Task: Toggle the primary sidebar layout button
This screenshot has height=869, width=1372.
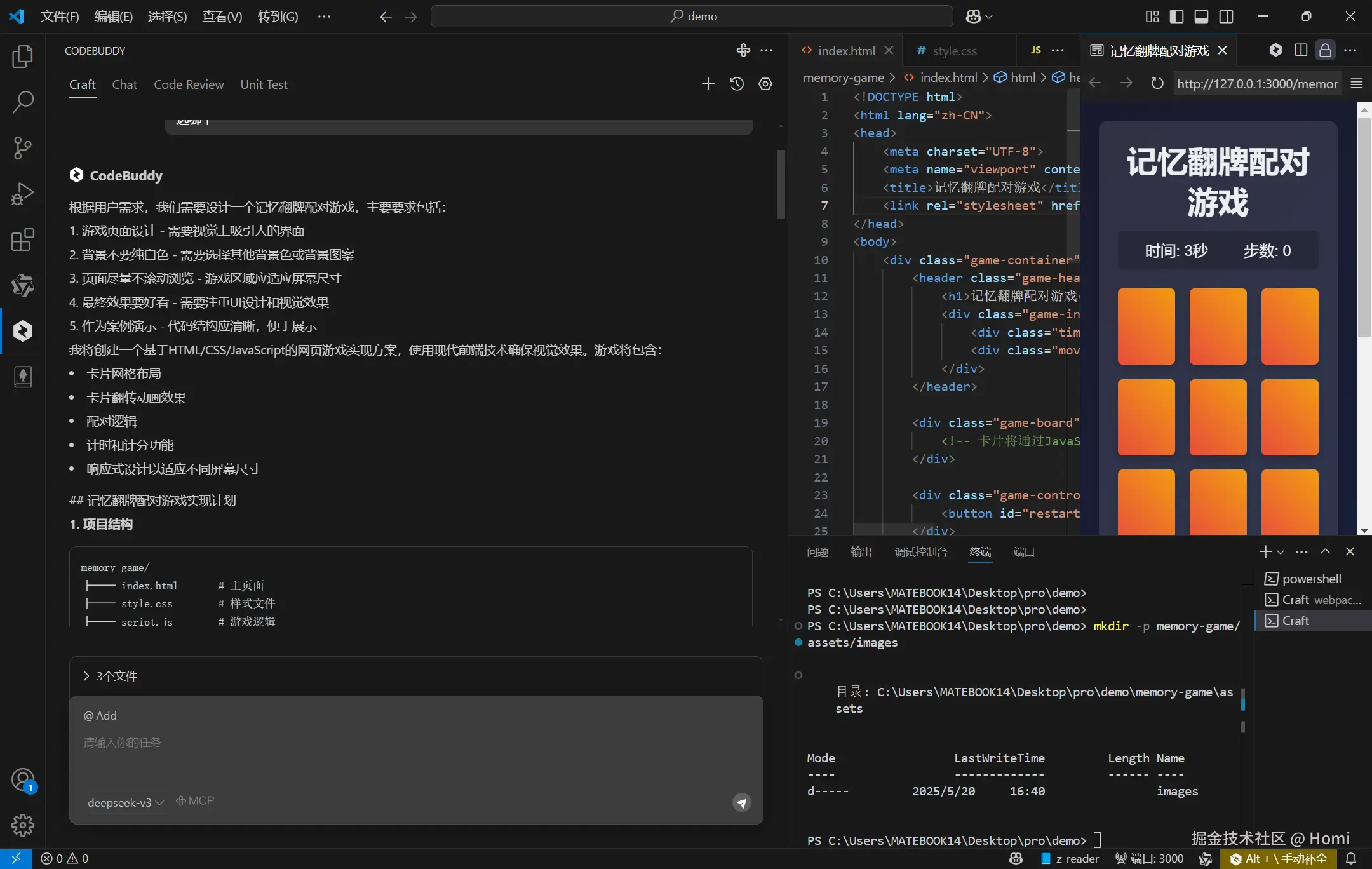Action: tap(1176, 17)
